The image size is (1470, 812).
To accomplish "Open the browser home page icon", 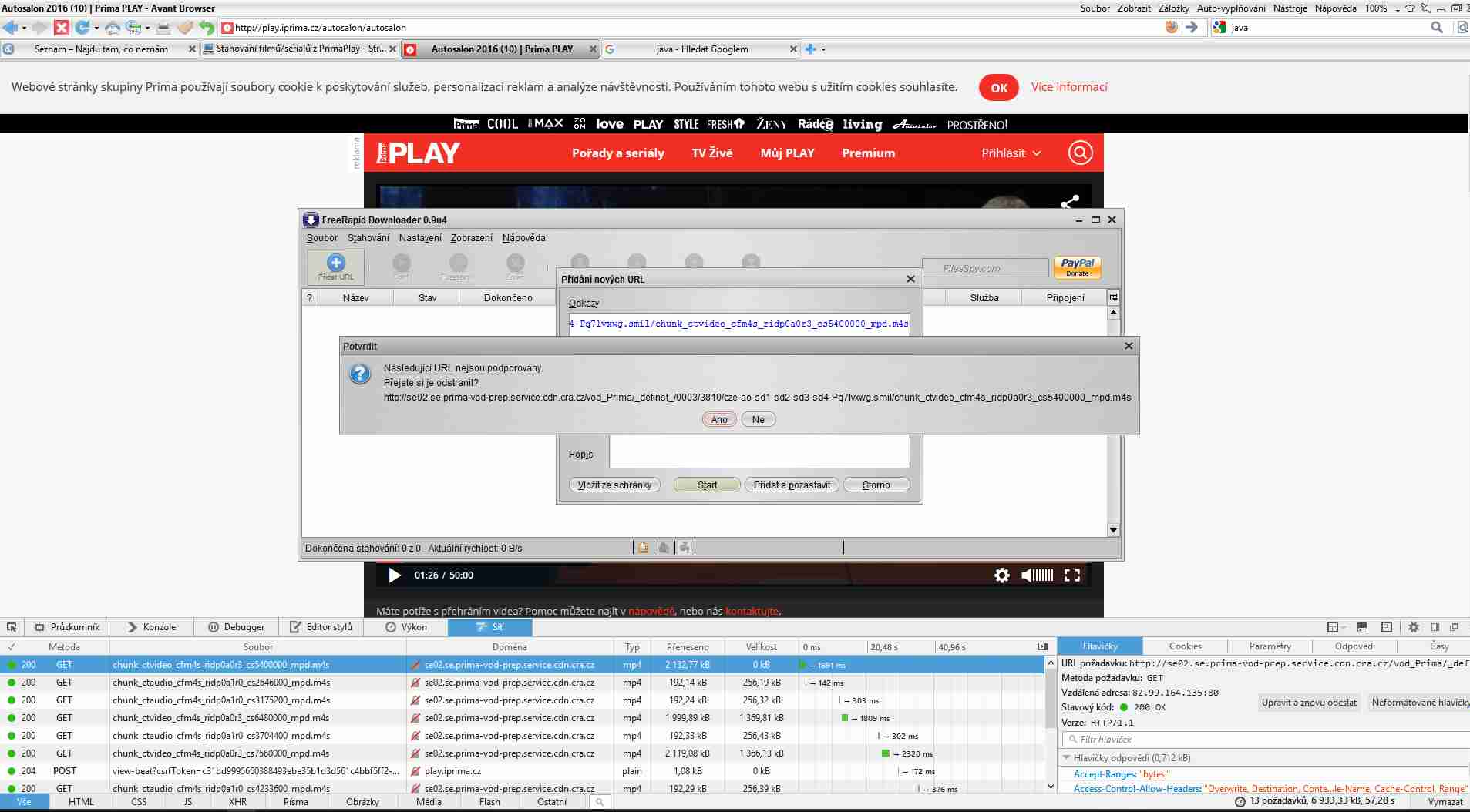I will tap(113, 28).
